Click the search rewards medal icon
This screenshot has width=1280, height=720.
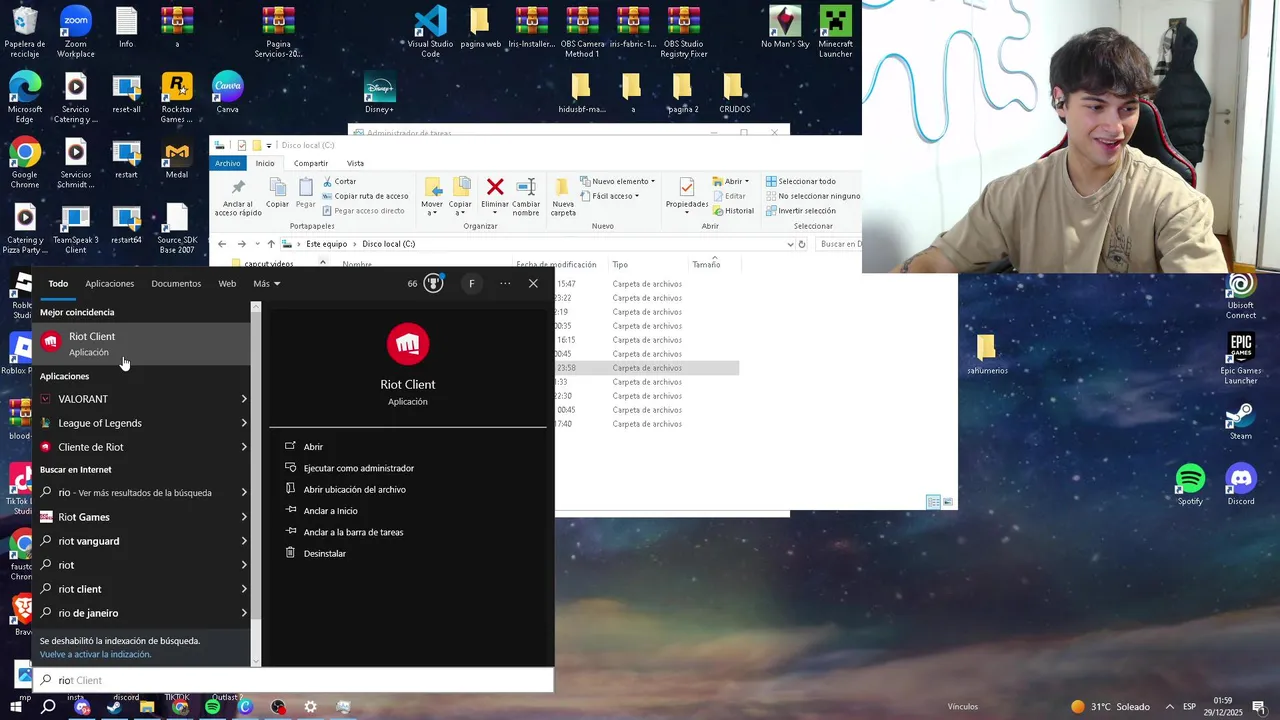(x=433, y=284)
